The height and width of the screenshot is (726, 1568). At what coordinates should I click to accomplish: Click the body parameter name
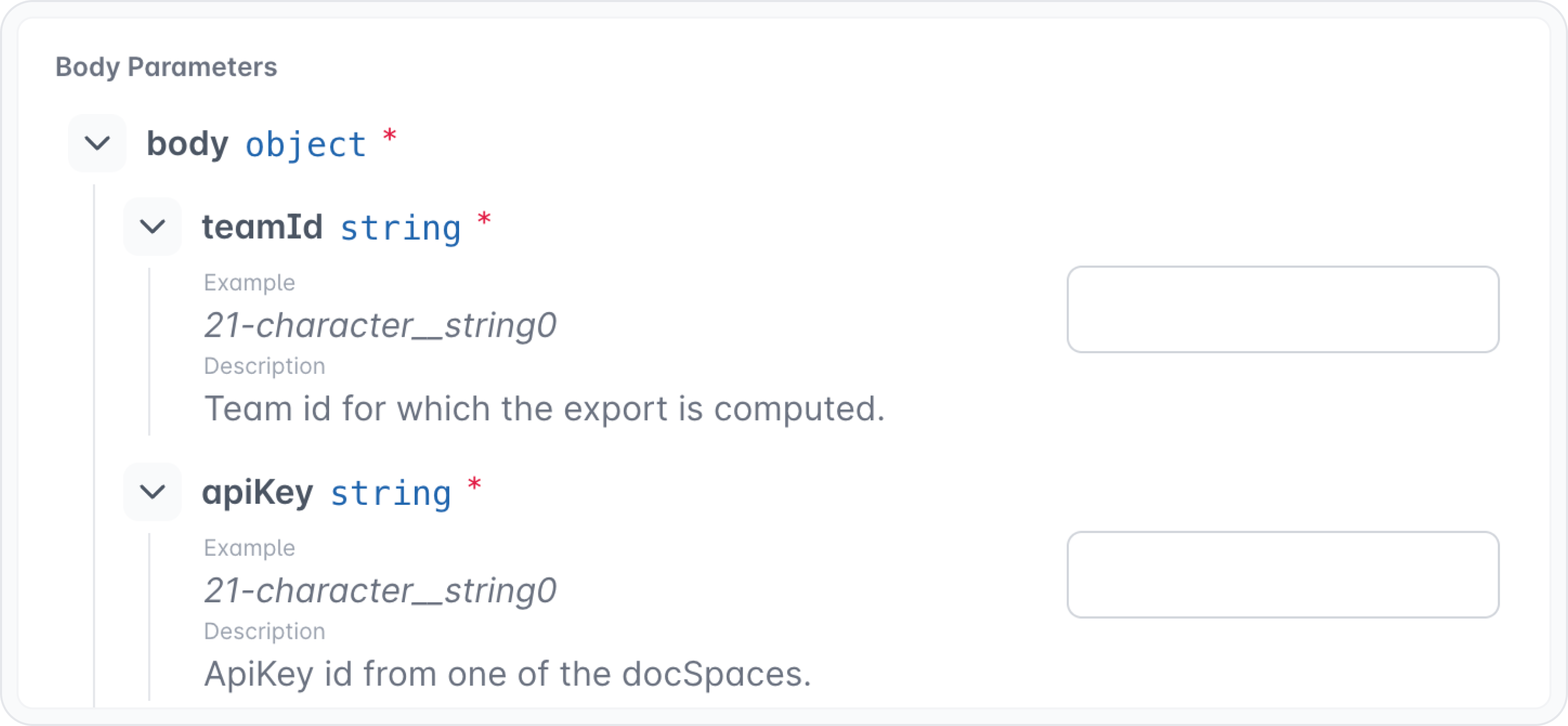187,144
